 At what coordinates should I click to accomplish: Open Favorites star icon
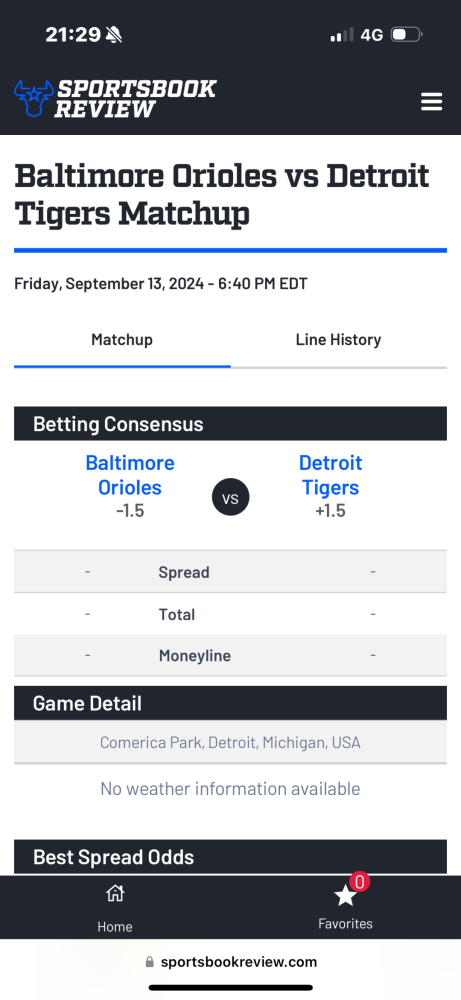345,896
